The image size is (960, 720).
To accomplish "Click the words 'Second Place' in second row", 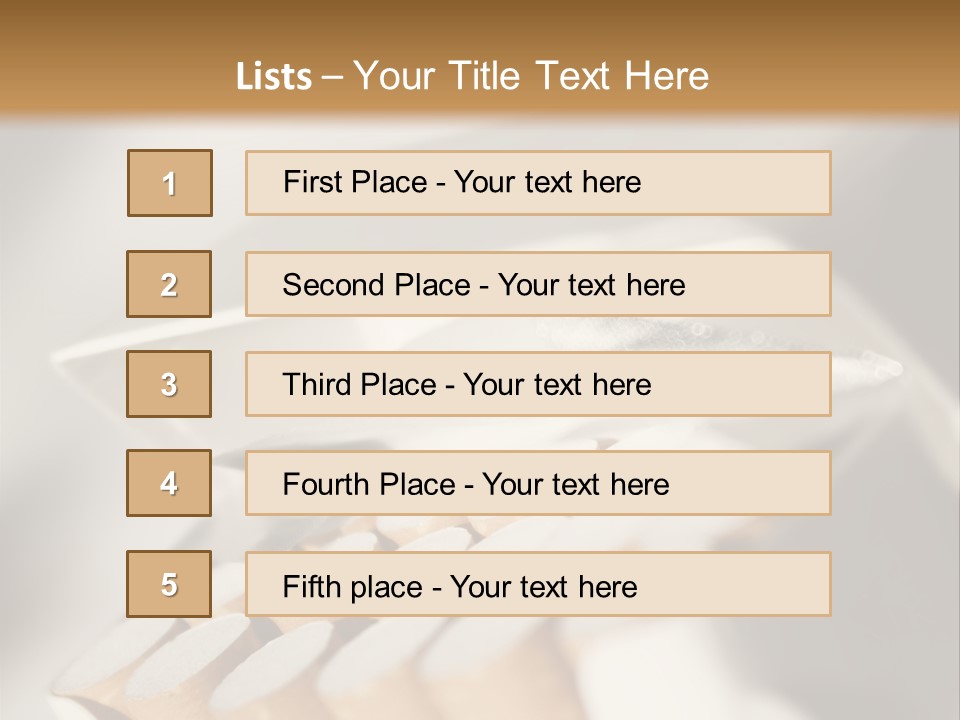I will point(376,285).
